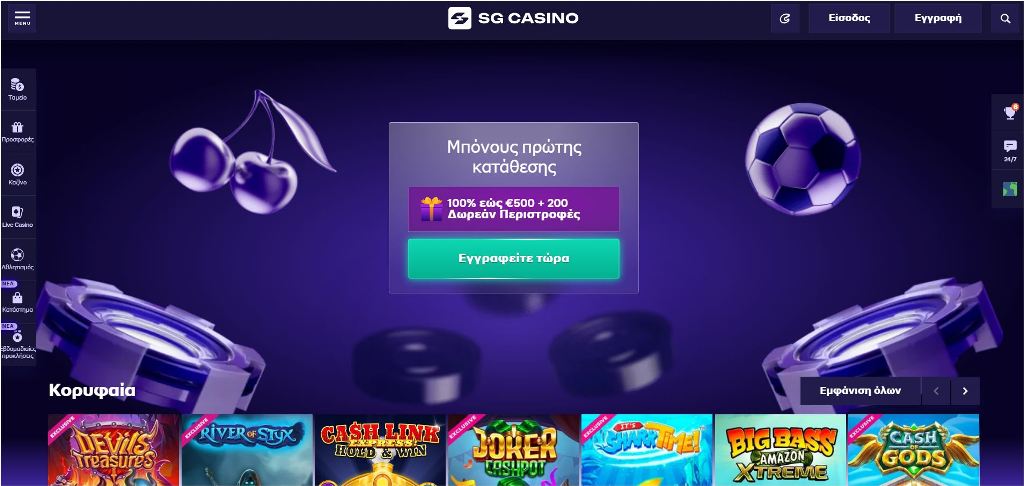Select the Καζίνο sidebar icon
The height and width of the screenshot is (486, 1024).
[18, 174]
